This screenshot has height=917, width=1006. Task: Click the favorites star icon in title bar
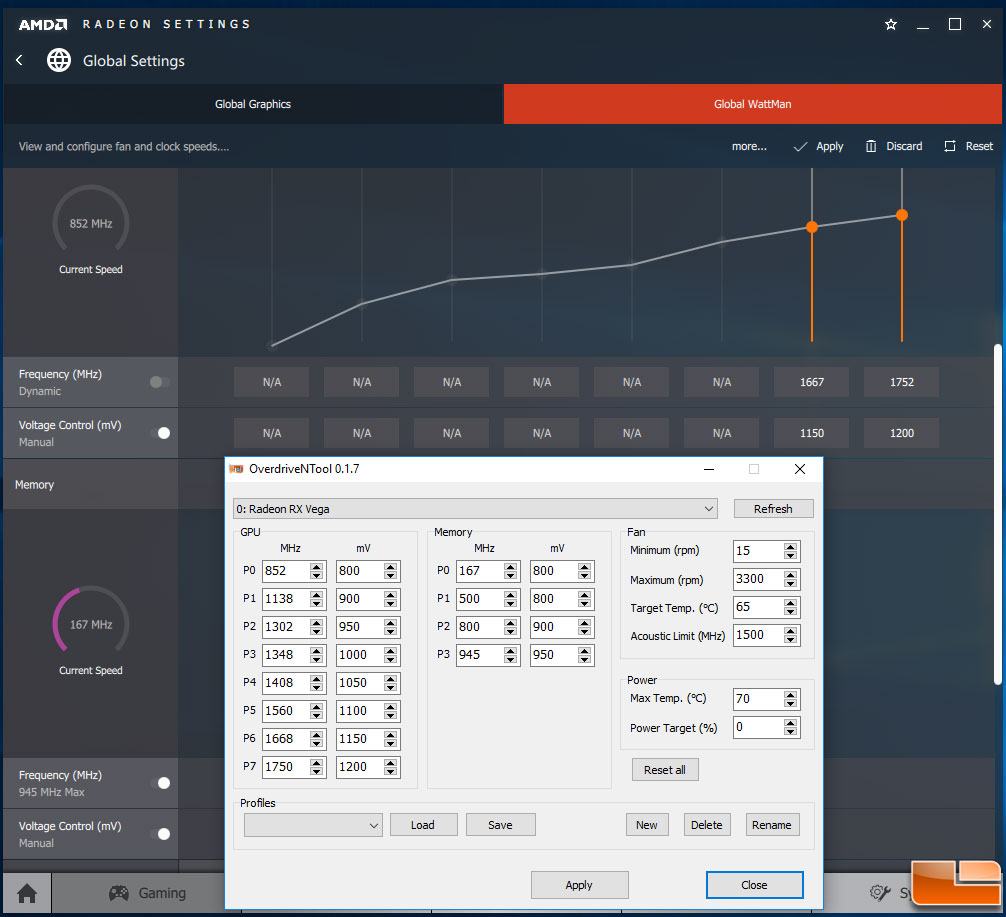click(x=891, y=24)
